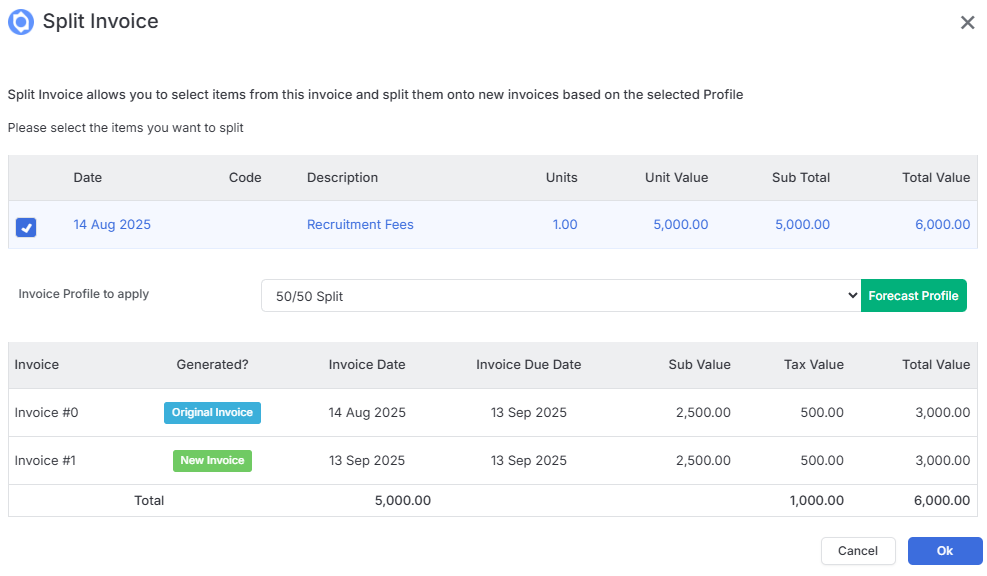Click the Invoice #0 invoice date 14 Aug 2025
Screen dimensions: 987x576
367,412
